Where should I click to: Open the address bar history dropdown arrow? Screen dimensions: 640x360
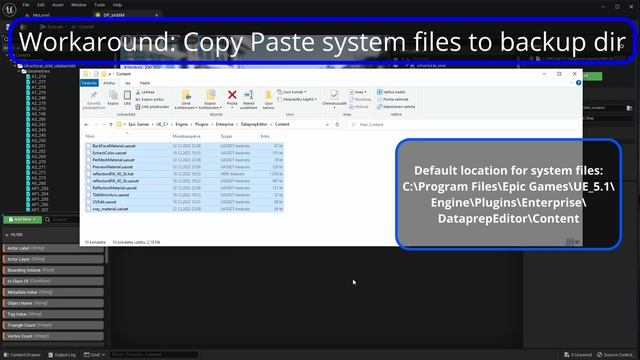coord(327,124)
